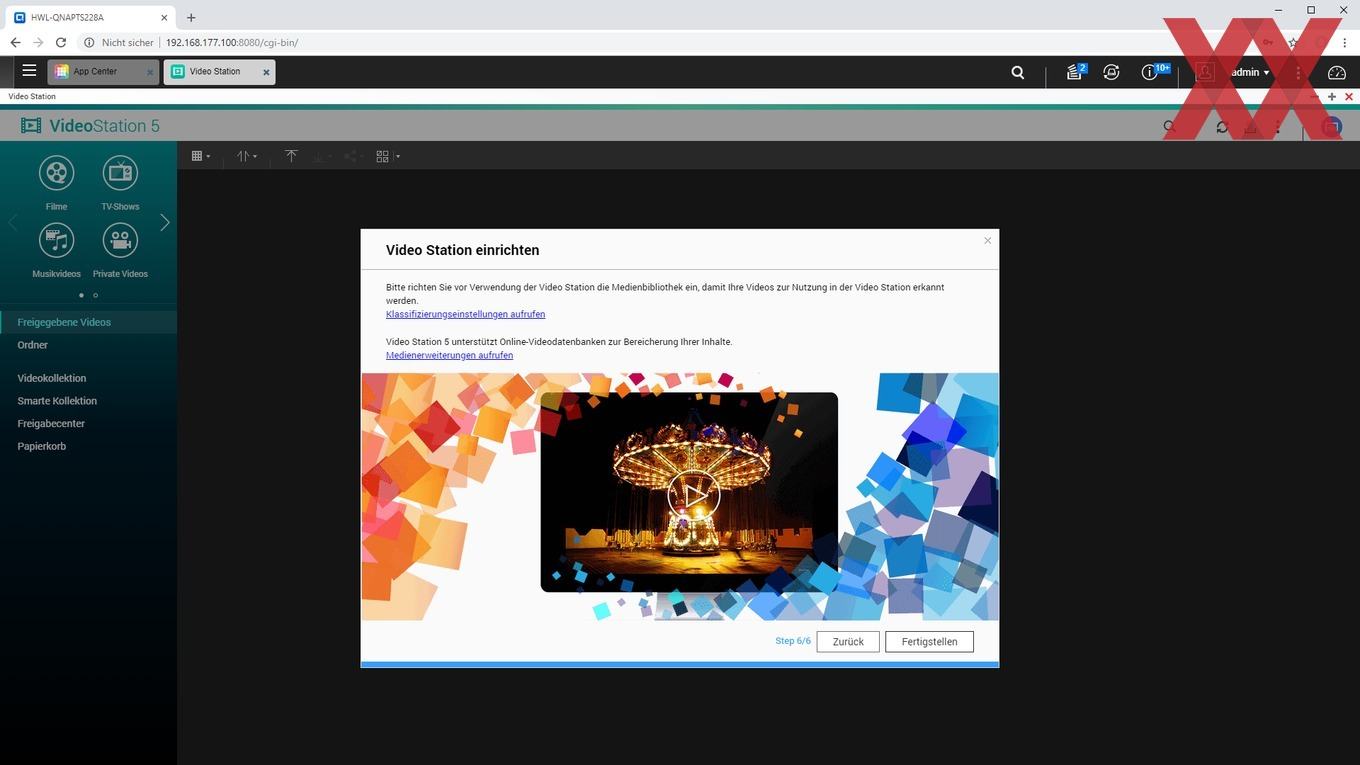
Task: Click the download toolbar icon
Action: pyautogui.click(x=320, y=156)
